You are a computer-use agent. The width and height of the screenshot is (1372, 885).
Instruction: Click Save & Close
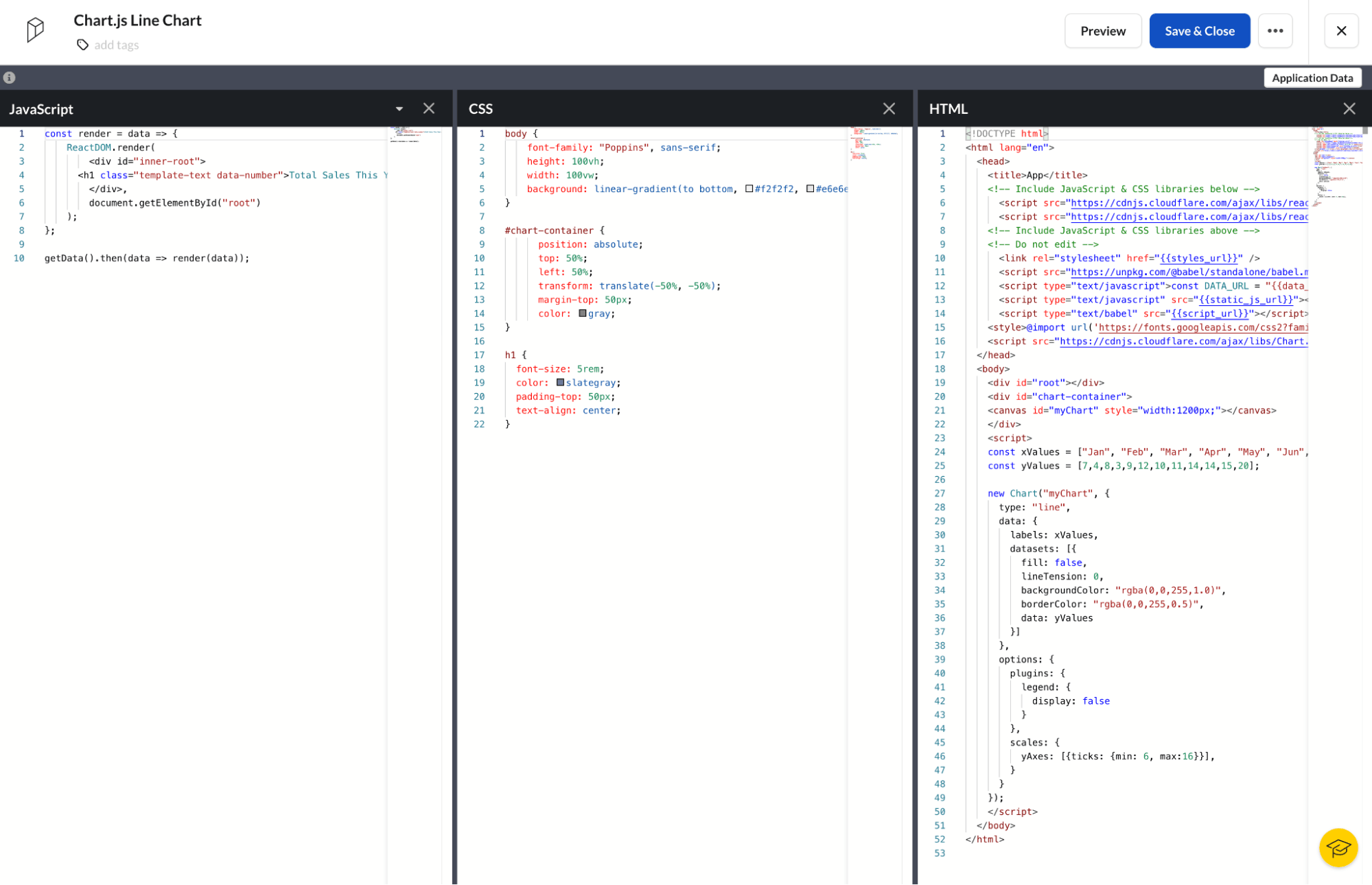[1200, 31]
